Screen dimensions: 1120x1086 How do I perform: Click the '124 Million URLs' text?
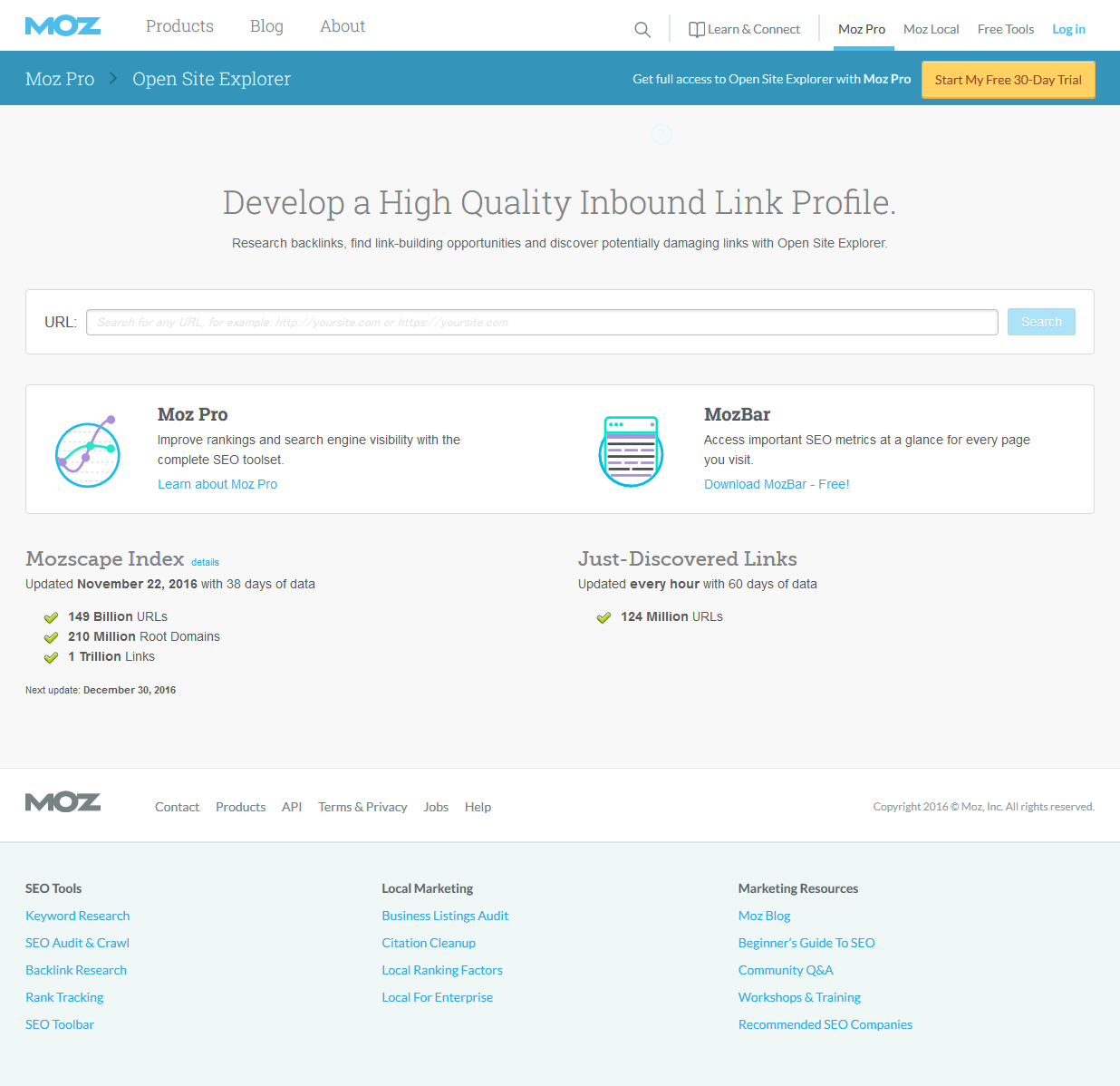coord(671,616)
